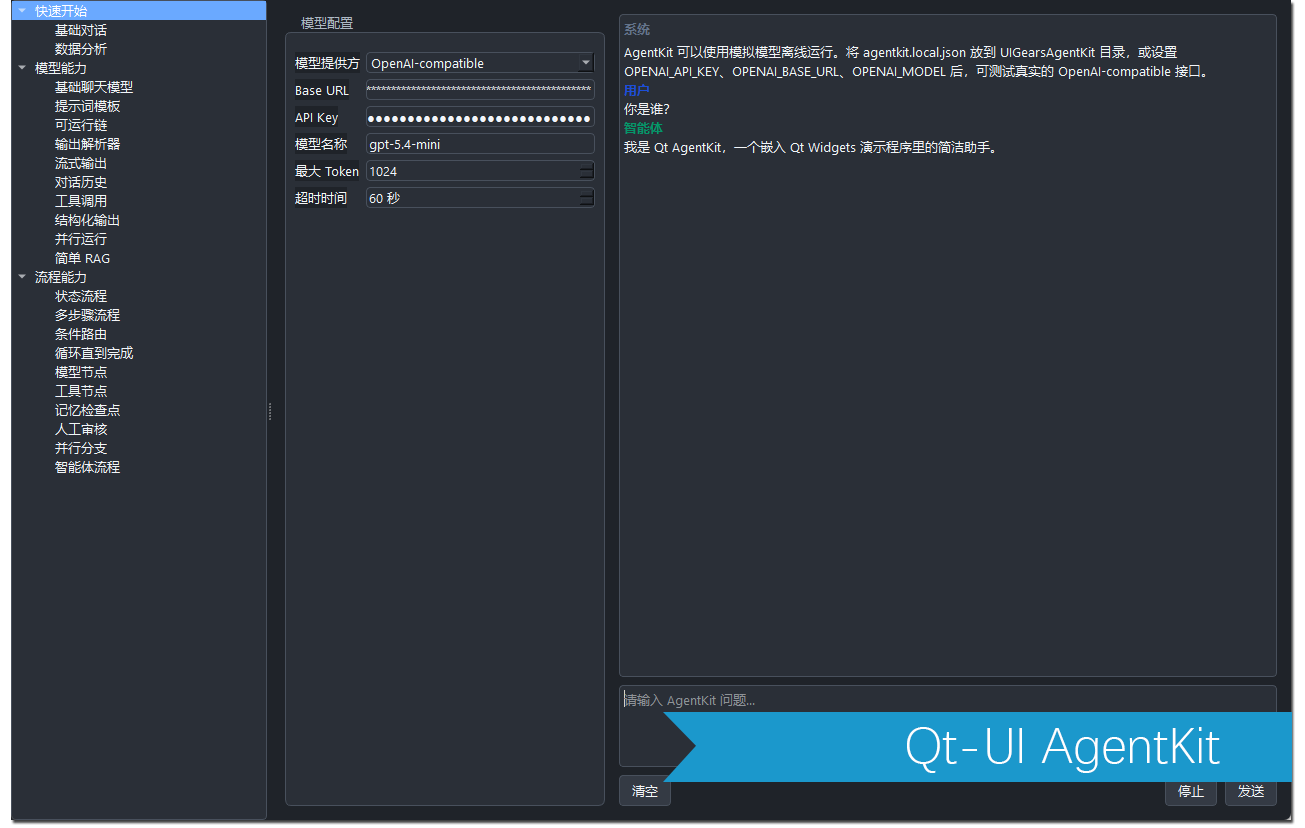Open the 对话历史 example
This screenshot has width=1305, height=828.
[81, 182]
